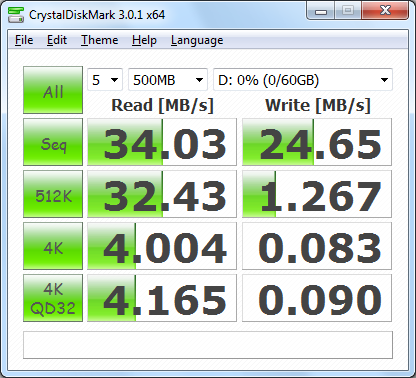
Task: Open the Language menu
Action: click(x=197, y=40)
